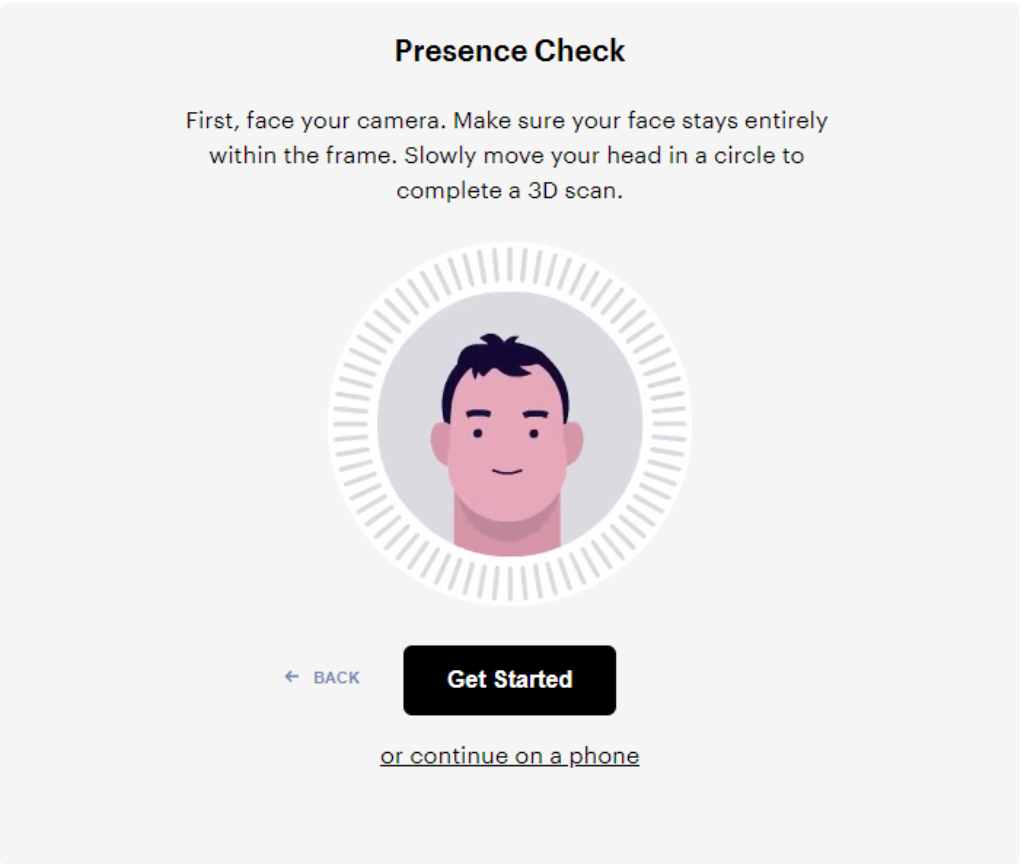Click the bottom of the scan progress ring
1024x864 pixels.
tap(509, 583)
